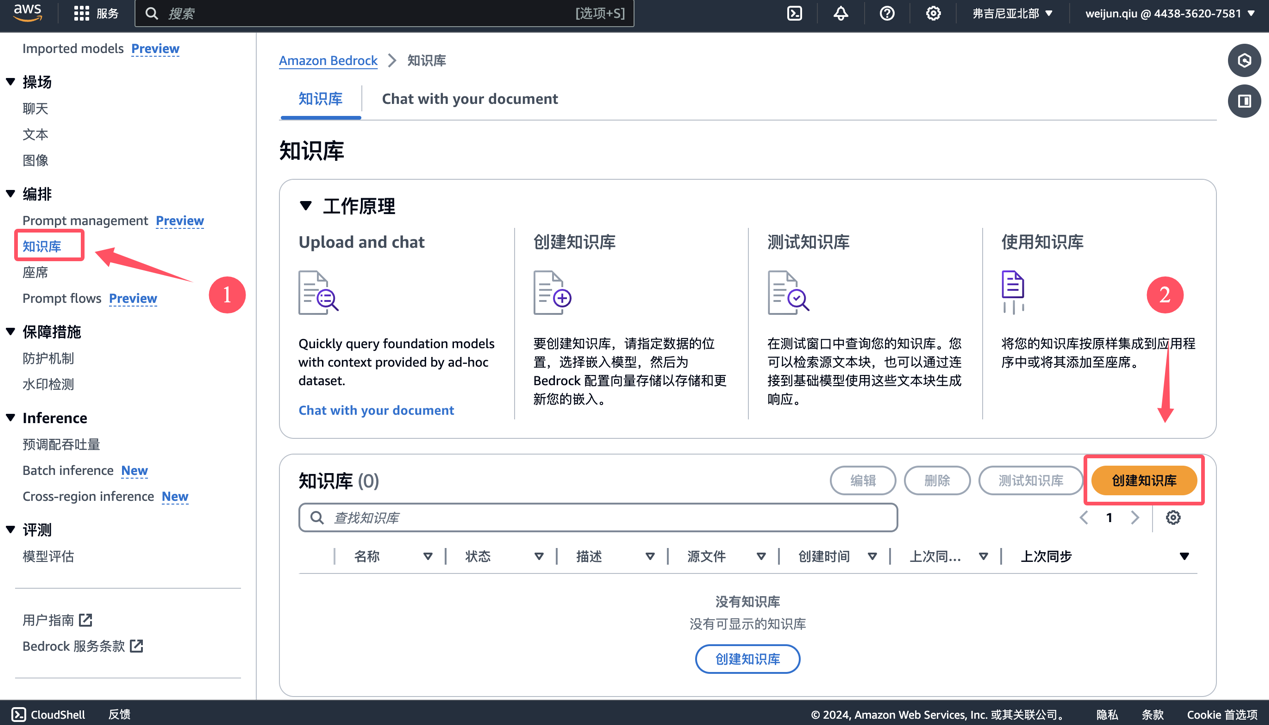Open 座席 in the sidebar
1269x725 pixels.
(35, 272)
